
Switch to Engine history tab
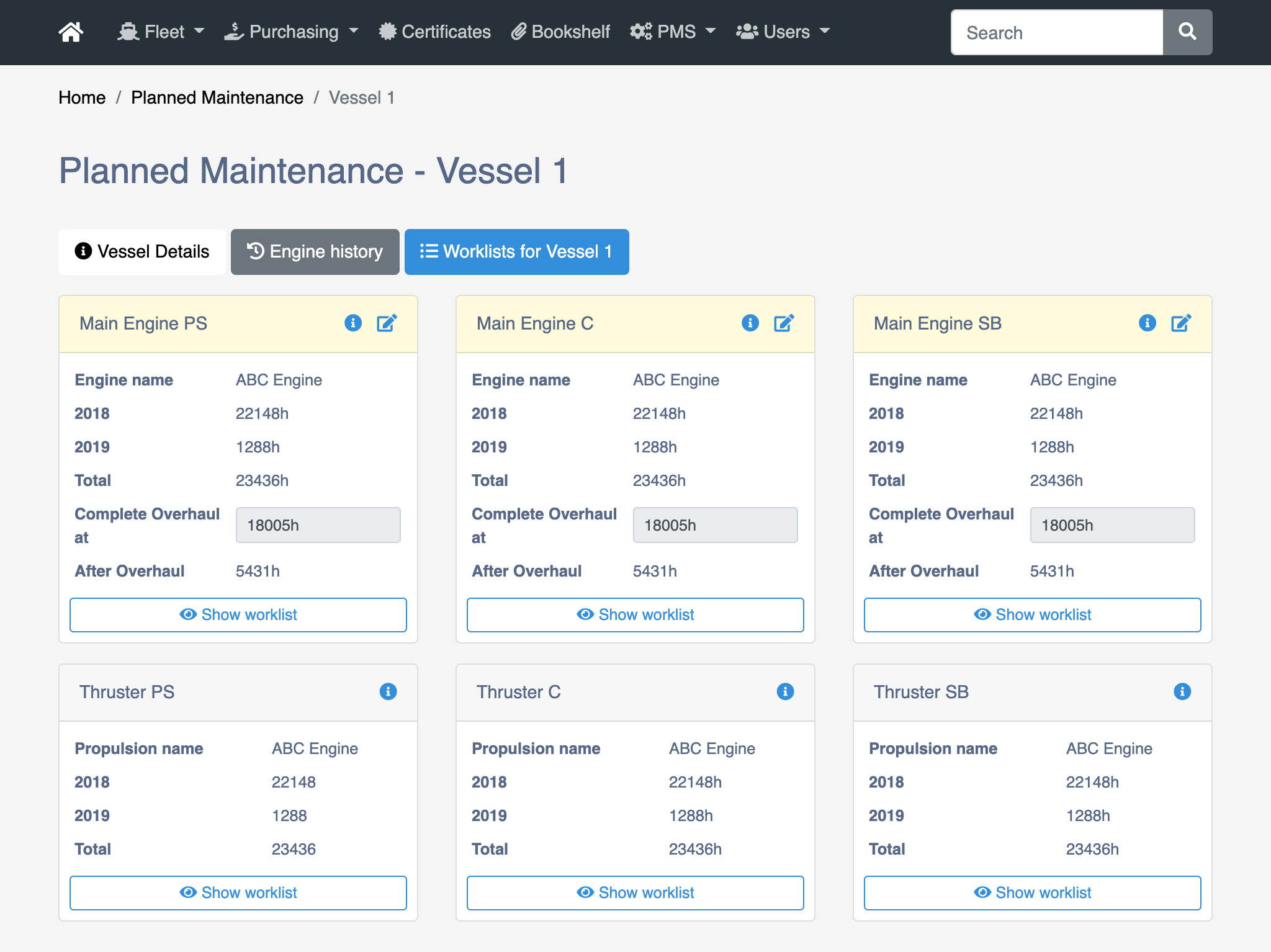tap(312, 251)
